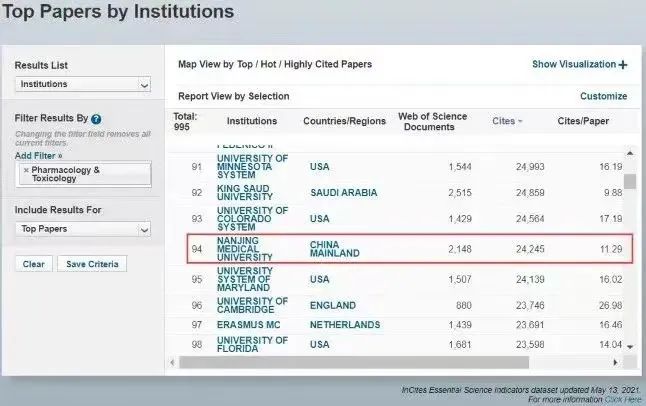Click the horizontal scrollbar left arrow
646x406 pixels.
[172, 361]
